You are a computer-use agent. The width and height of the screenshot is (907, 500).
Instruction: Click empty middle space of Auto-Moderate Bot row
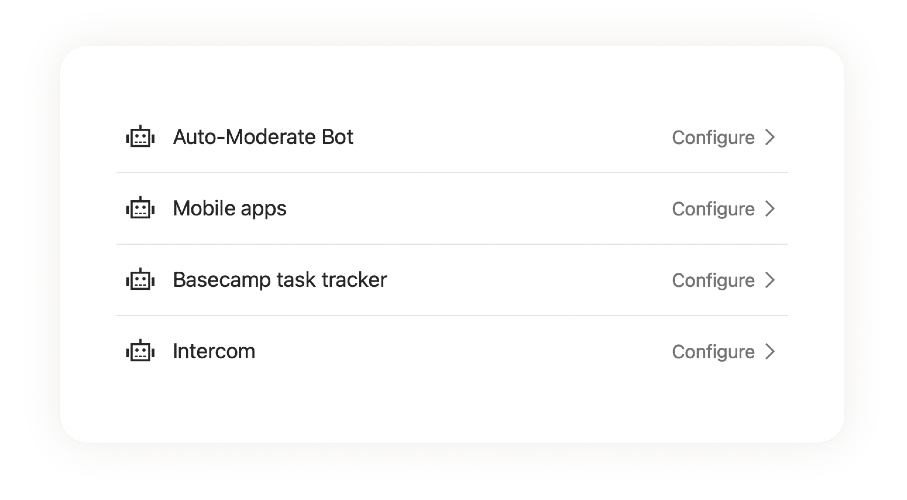point(510,137)
